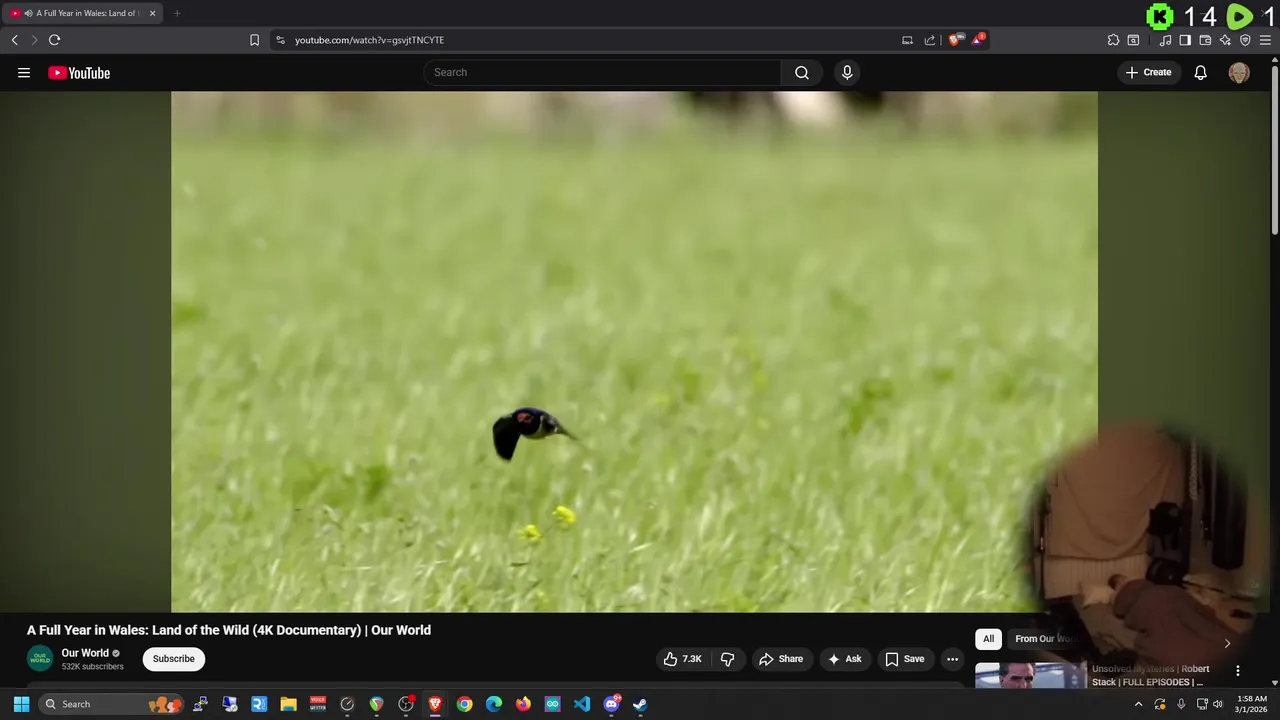Open Discord from the taskbar
Image resolution: width=1280 pixels, height=720 pixels.
tap(611, 704)
